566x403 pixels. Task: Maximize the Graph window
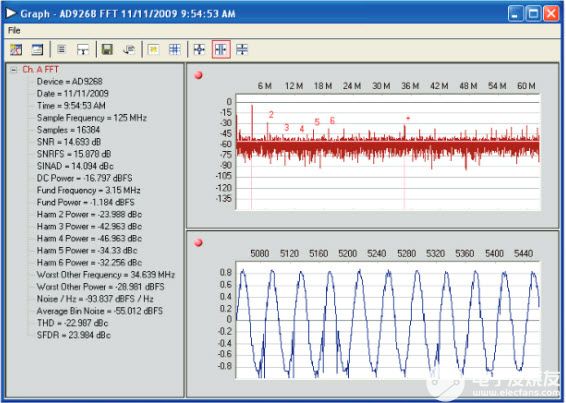(x=533, y=14)
